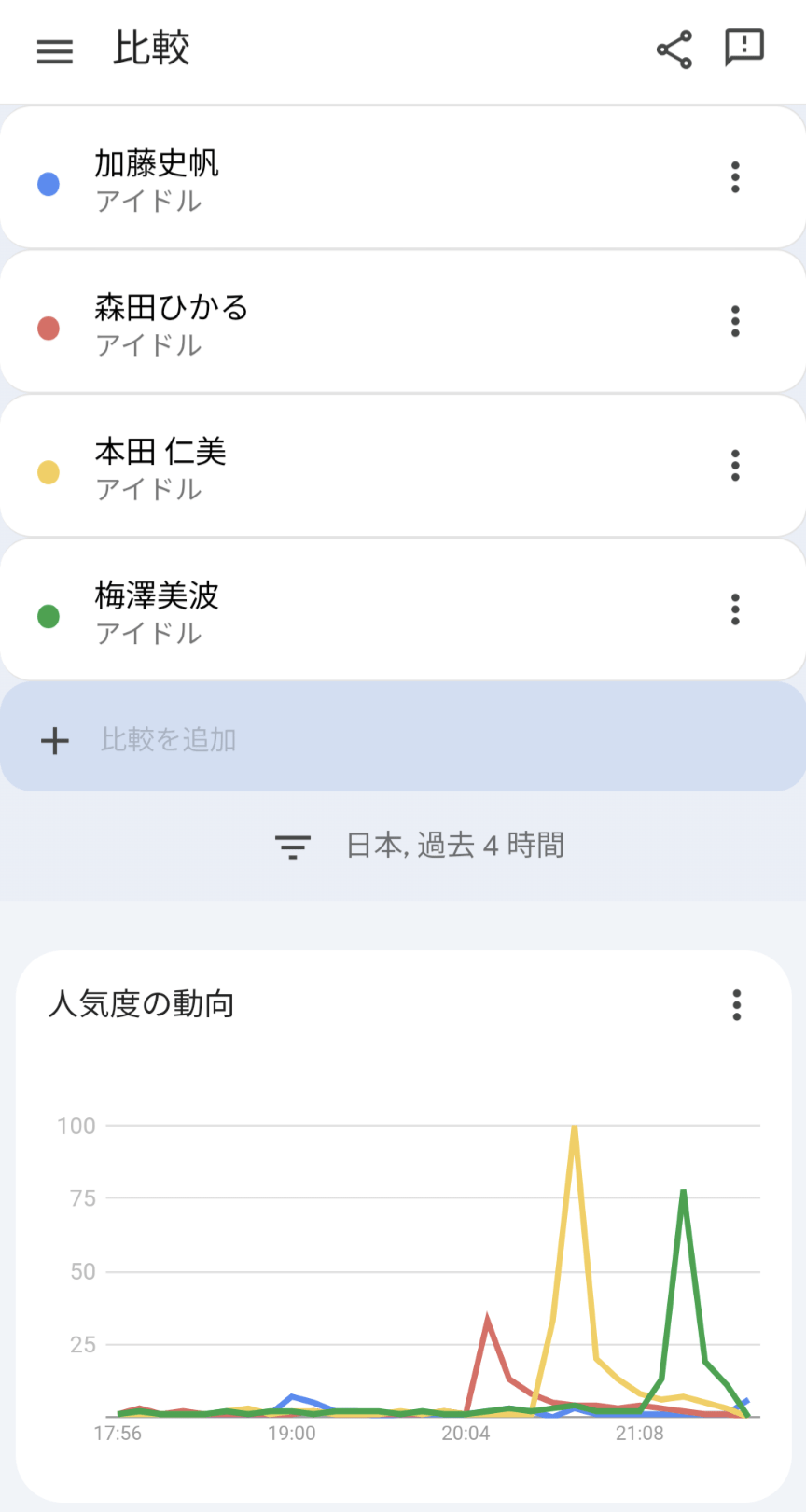Open the hamburger navigation menu

click(x=54, y=50)
